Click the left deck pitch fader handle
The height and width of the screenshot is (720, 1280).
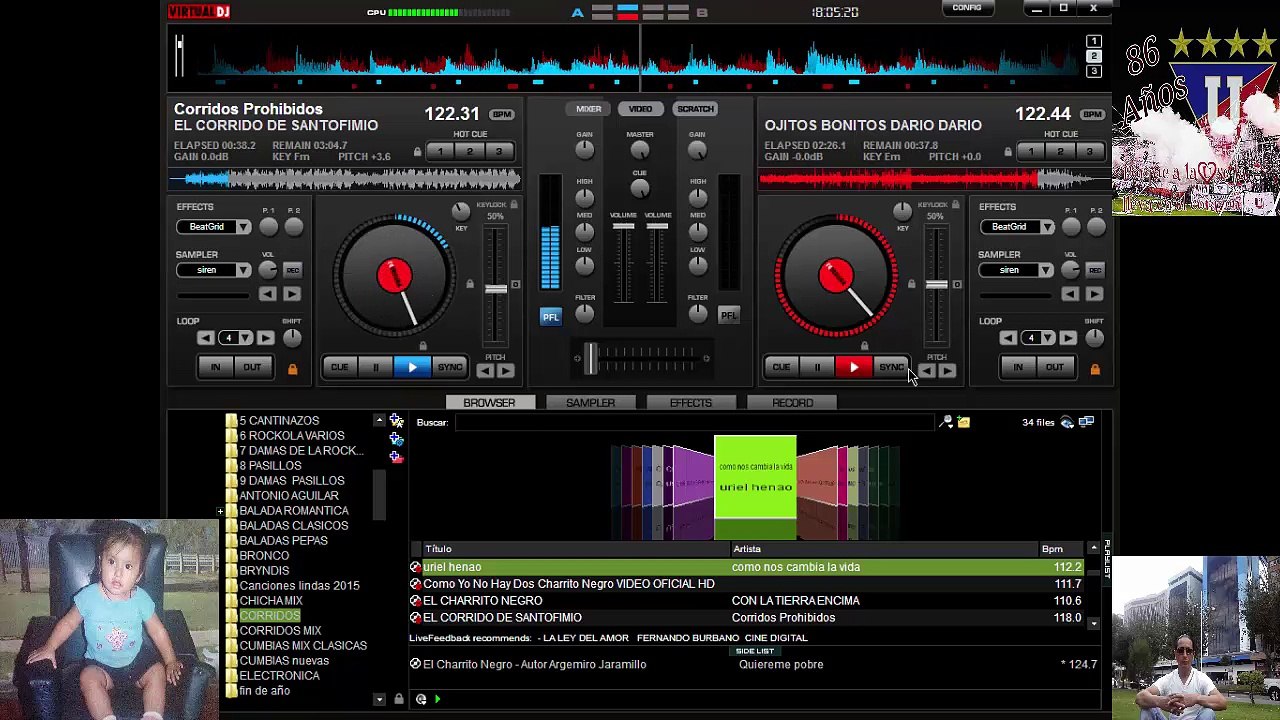(496, 289)
